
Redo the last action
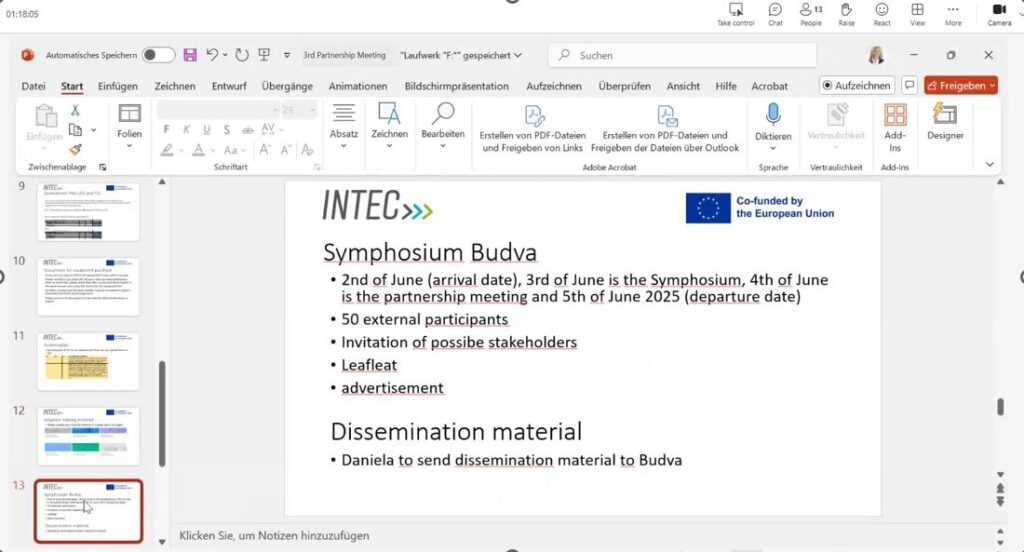[242, 55]
